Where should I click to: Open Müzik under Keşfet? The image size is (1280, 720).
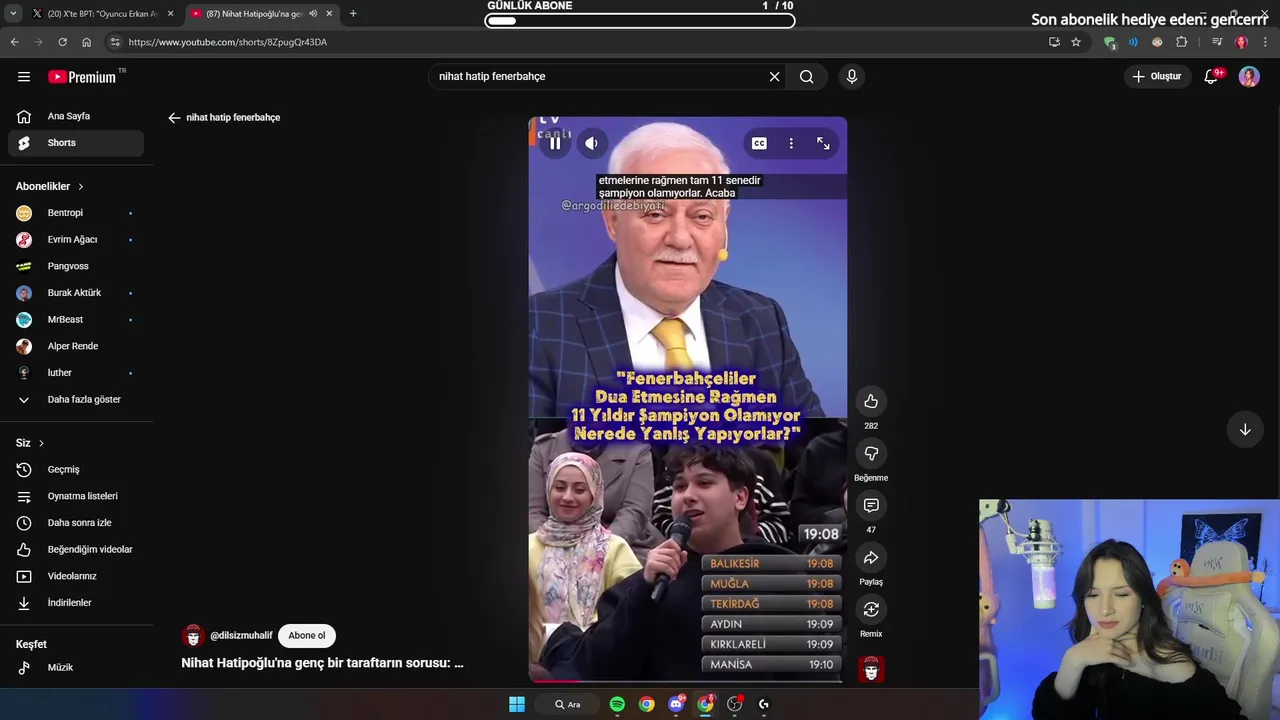pyautogui.click(x=76, y=667)
